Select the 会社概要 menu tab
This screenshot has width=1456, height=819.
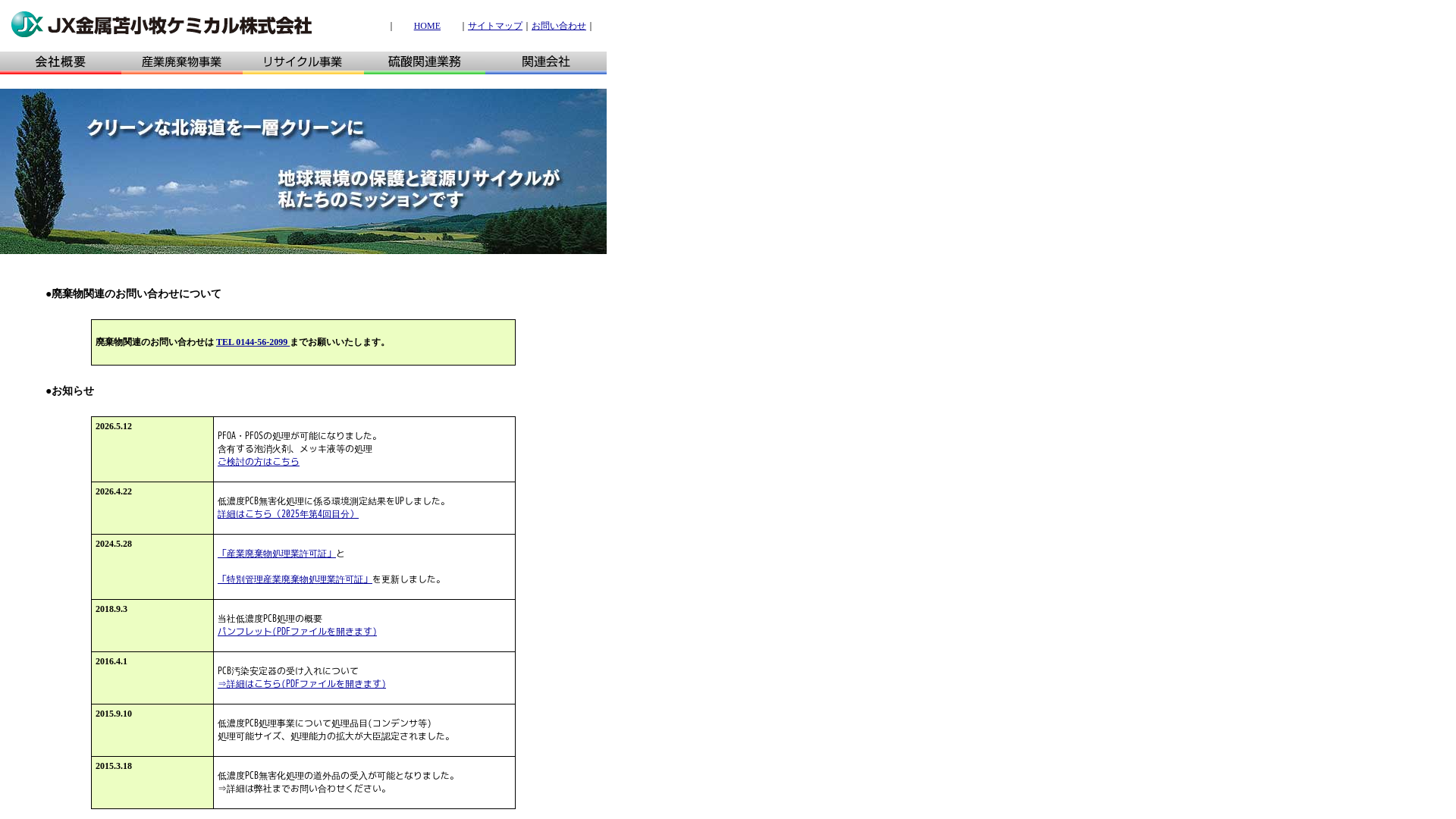[x=61, y=63]
